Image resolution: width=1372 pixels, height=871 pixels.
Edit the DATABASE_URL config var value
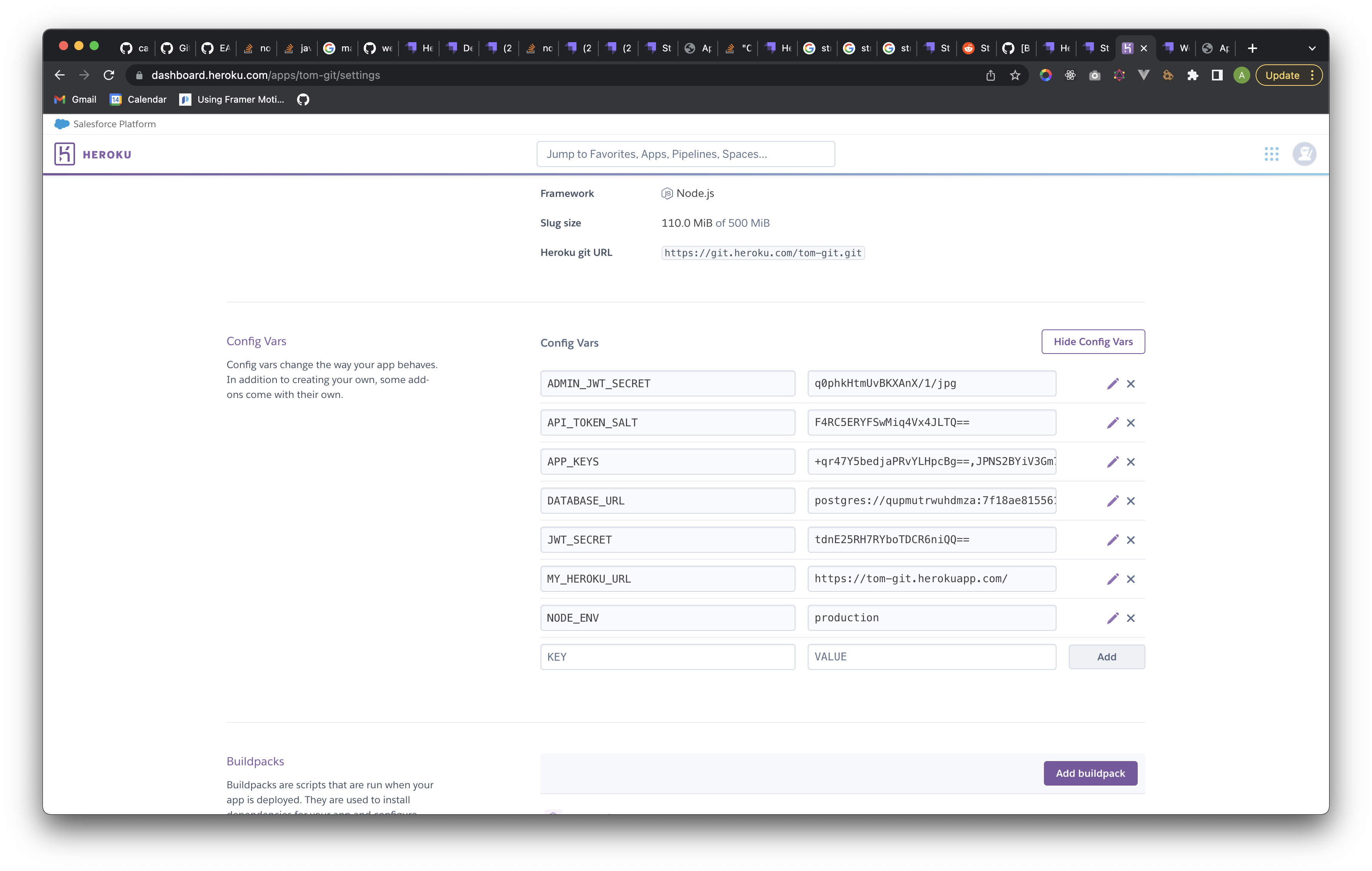pos(1113,501)
